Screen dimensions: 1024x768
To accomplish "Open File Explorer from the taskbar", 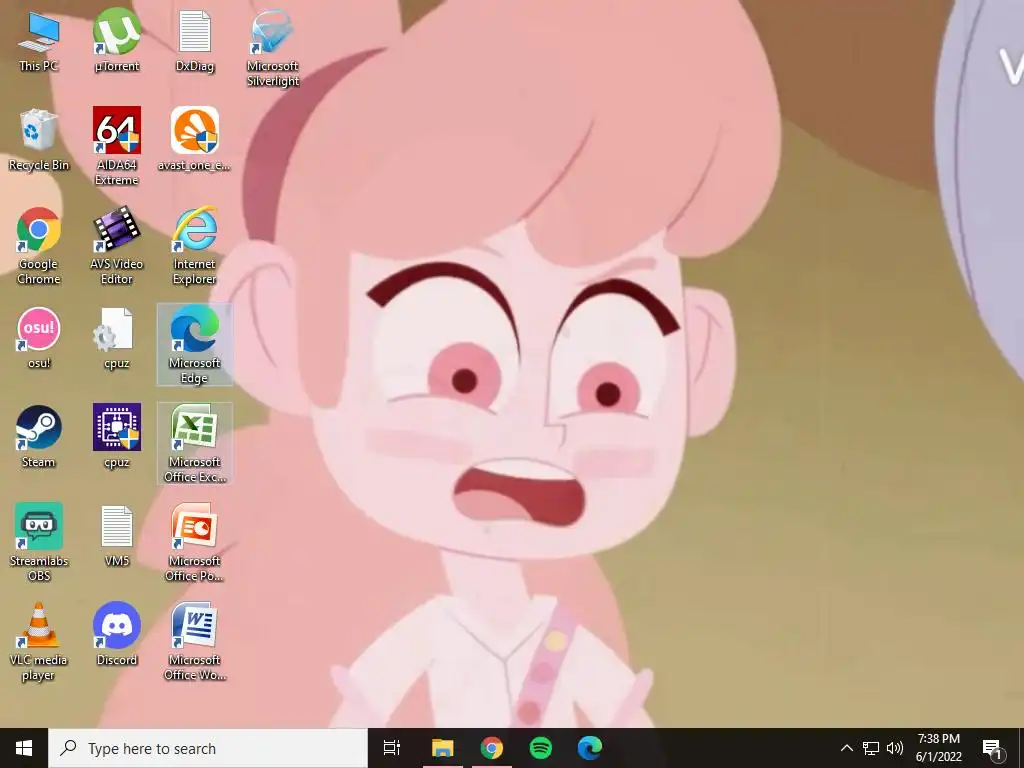I will [x=443, y=748].
